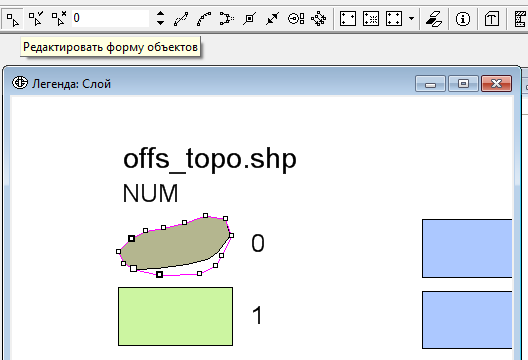The height and width of the screenshot is (360, 528).
Task: Select the curve closing node tool
Action: (x=227, y=19)
